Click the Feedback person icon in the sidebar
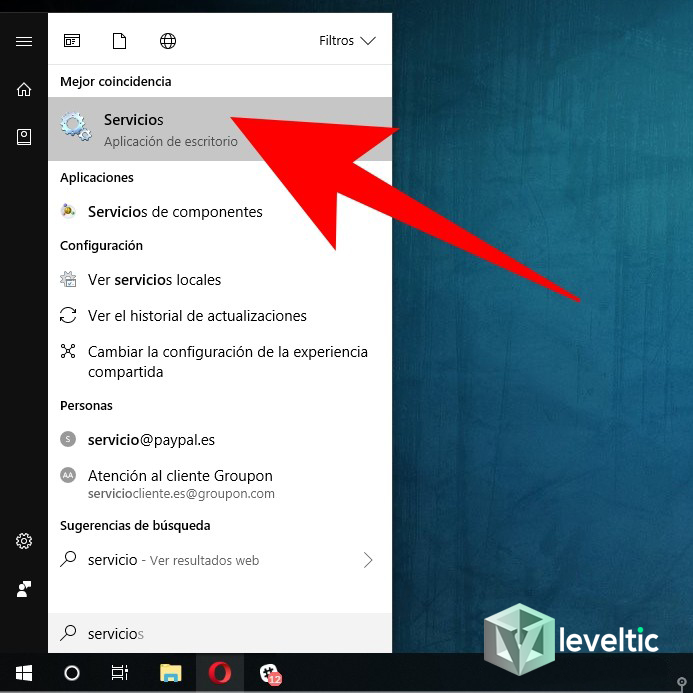The height and width of the screenshot is (693, 693). 24,589
